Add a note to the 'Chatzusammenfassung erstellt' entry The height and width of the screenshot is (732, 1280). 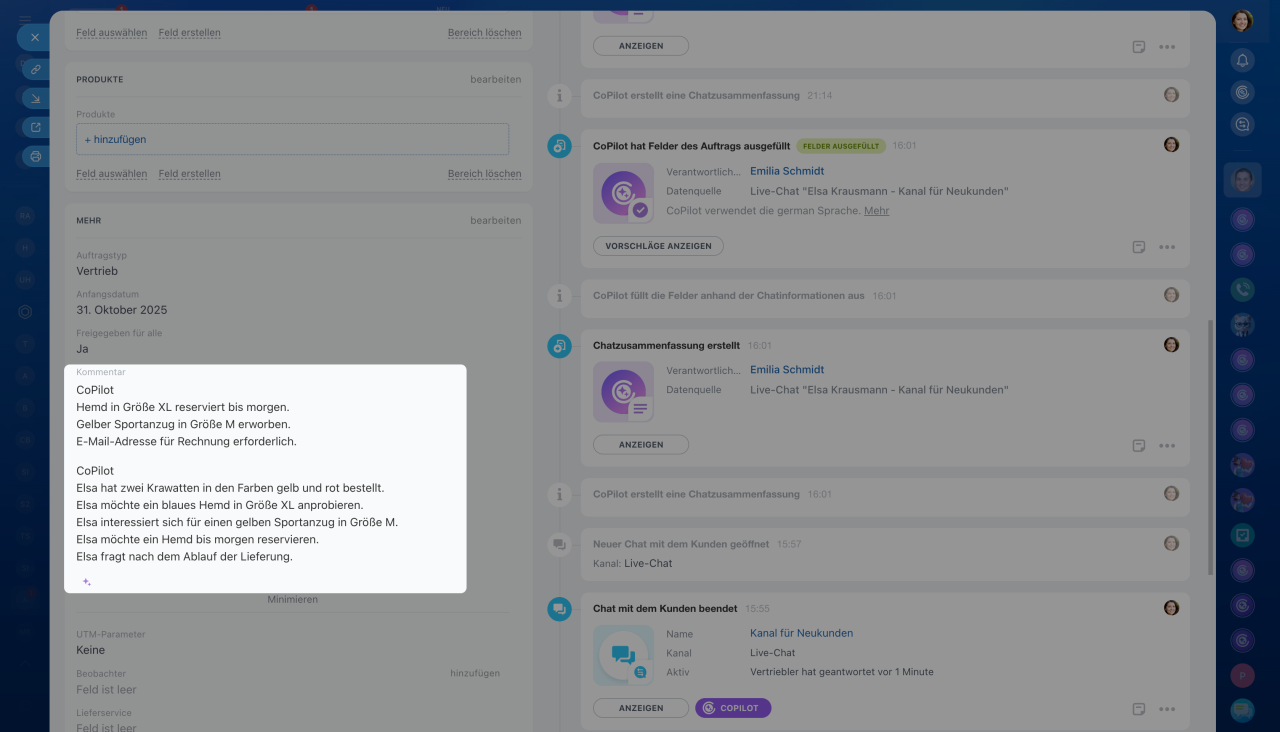click(x=1138, y=445)
